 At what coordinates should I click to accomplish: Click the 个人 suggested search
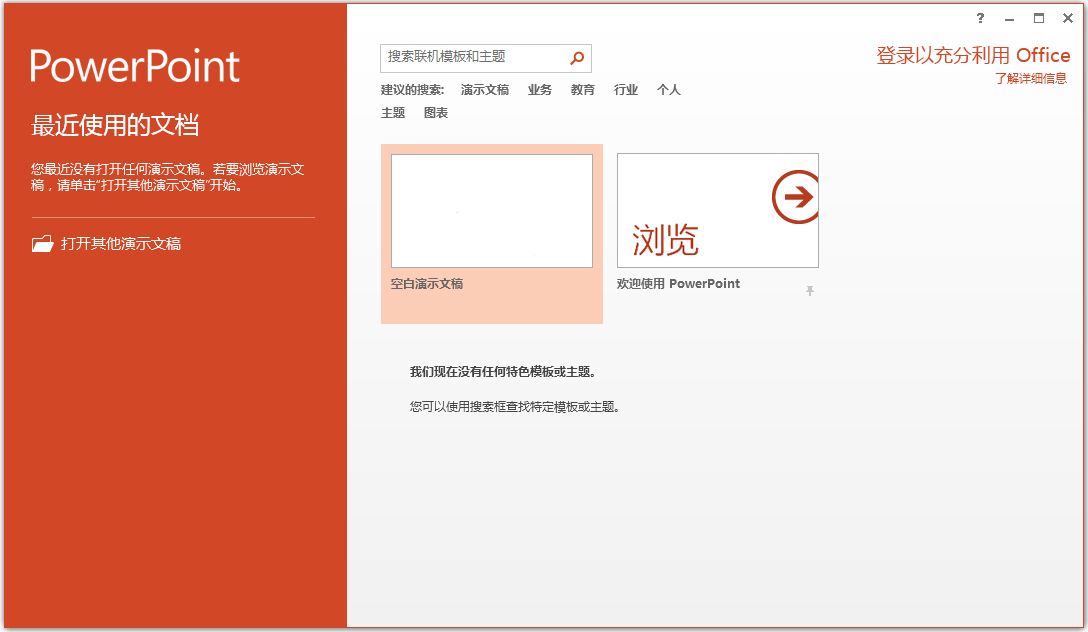pos(668,89)
